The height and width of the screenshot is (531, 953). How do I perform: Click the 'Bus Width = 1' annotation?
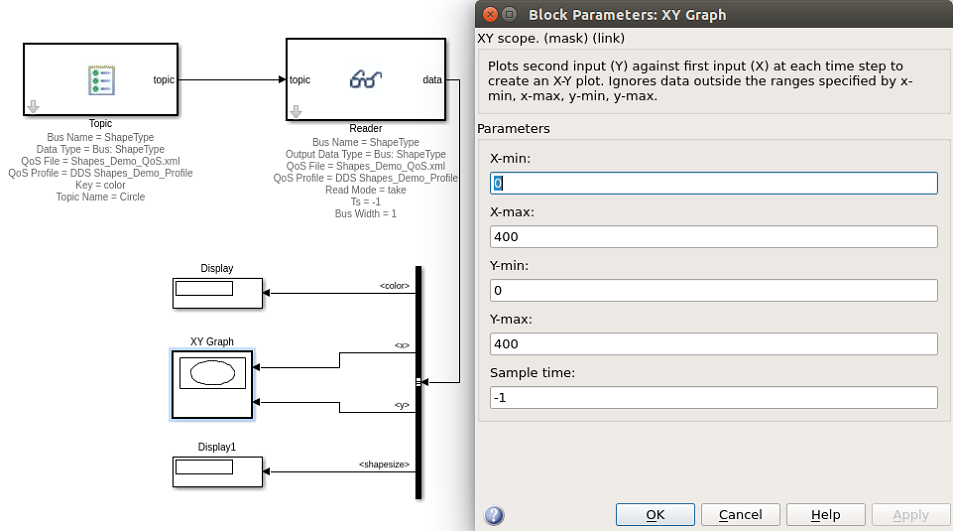tap(365, 213)
